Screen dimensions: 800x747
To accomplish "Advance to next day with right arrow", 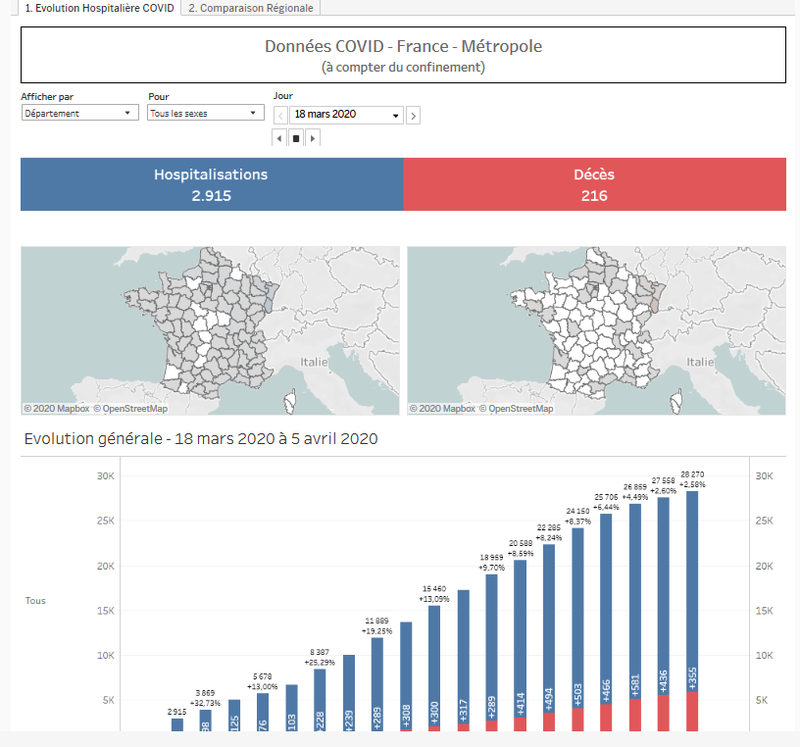I will (x=414, y=116).
